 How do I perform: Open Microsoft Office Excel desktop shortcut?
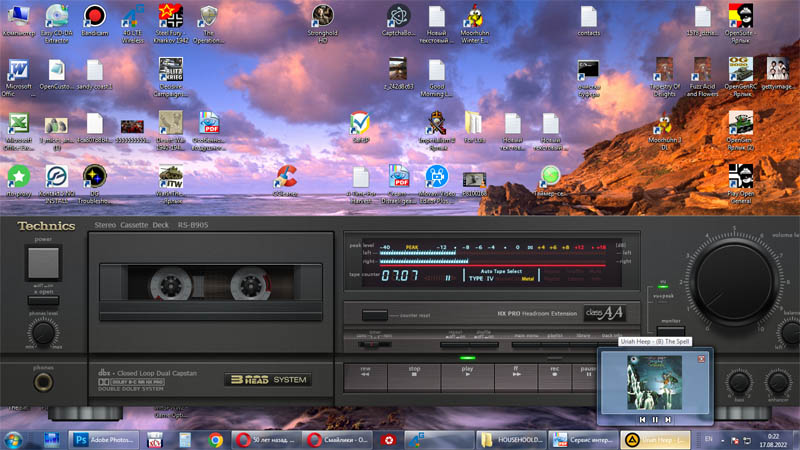point(19,131)
